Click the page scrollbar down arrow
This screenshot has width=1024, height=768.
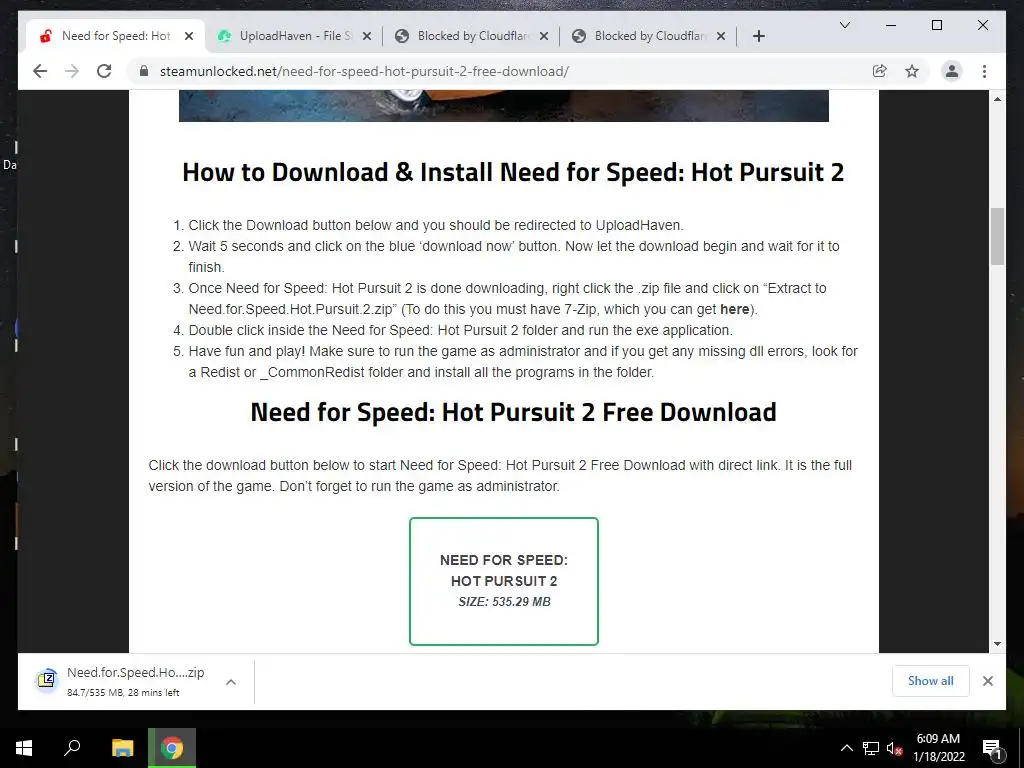[997, 644]
